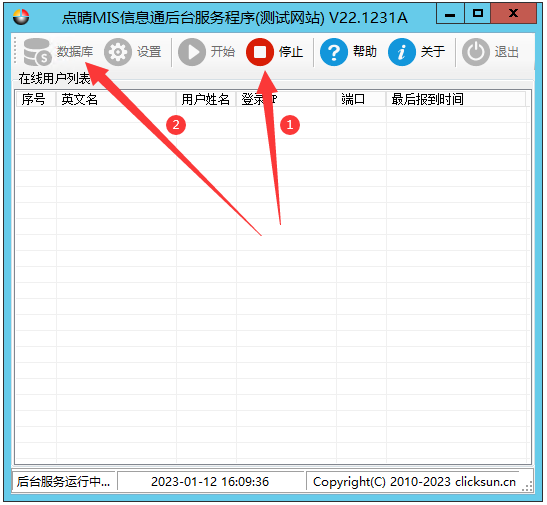Click the 停止 toolbar label
547x505 pixels.
(291, 52)
